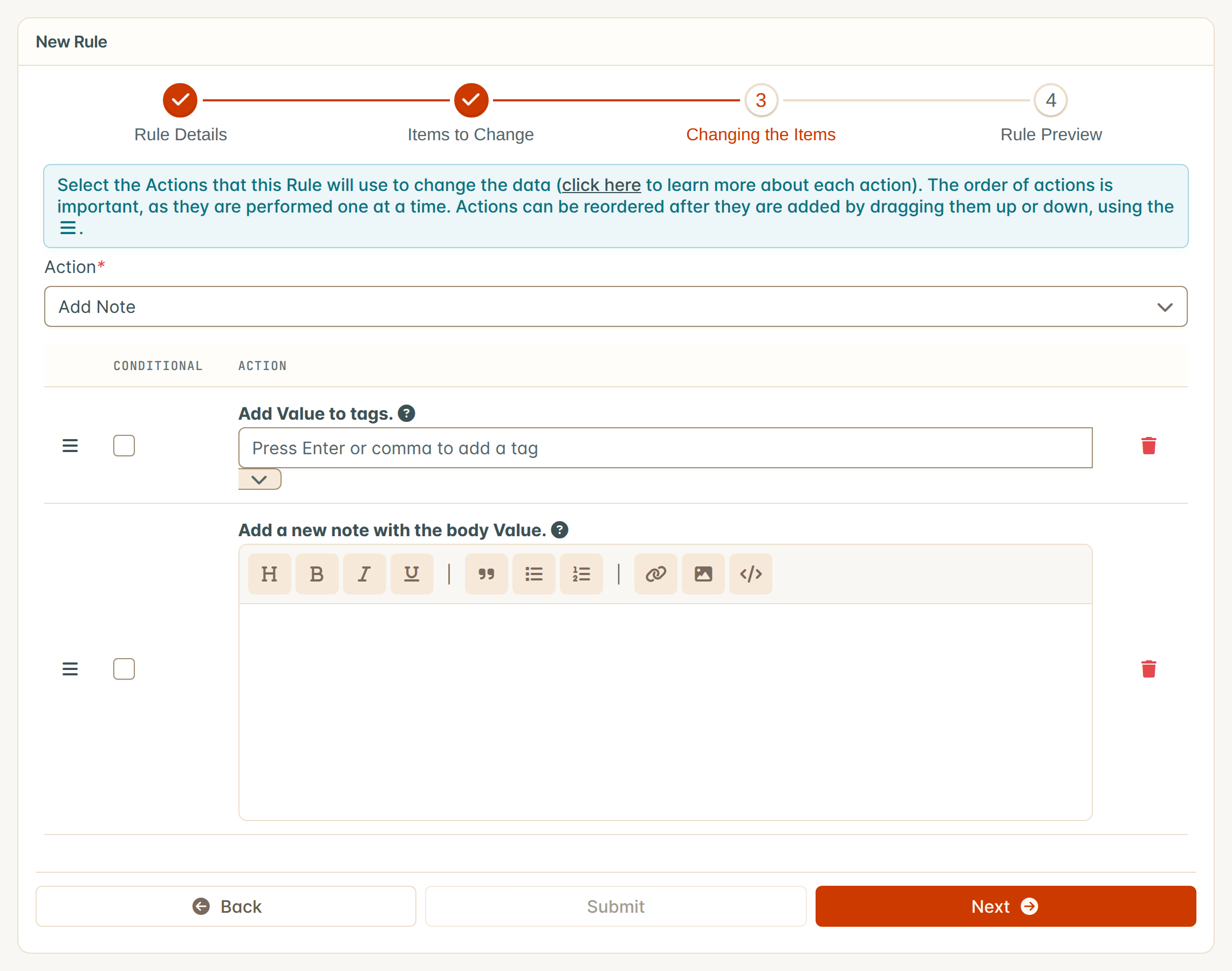Open the 'click here' actions link
The width and height of the screenshot is (1232, 971).
pos(601,185)
